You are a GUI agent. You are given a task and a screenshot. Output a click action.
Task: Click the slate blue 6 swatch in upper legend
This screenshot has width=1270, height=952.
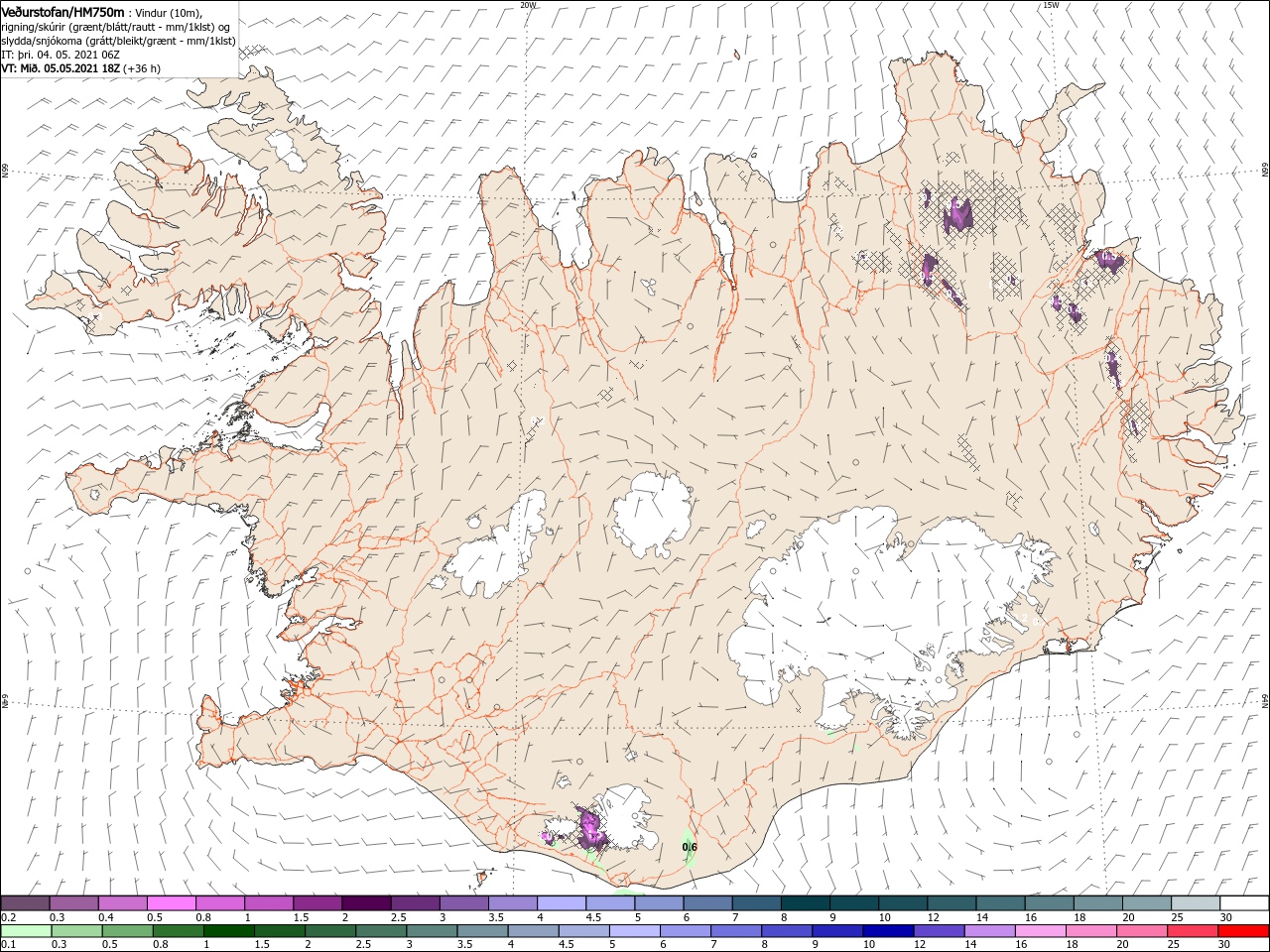708,903
